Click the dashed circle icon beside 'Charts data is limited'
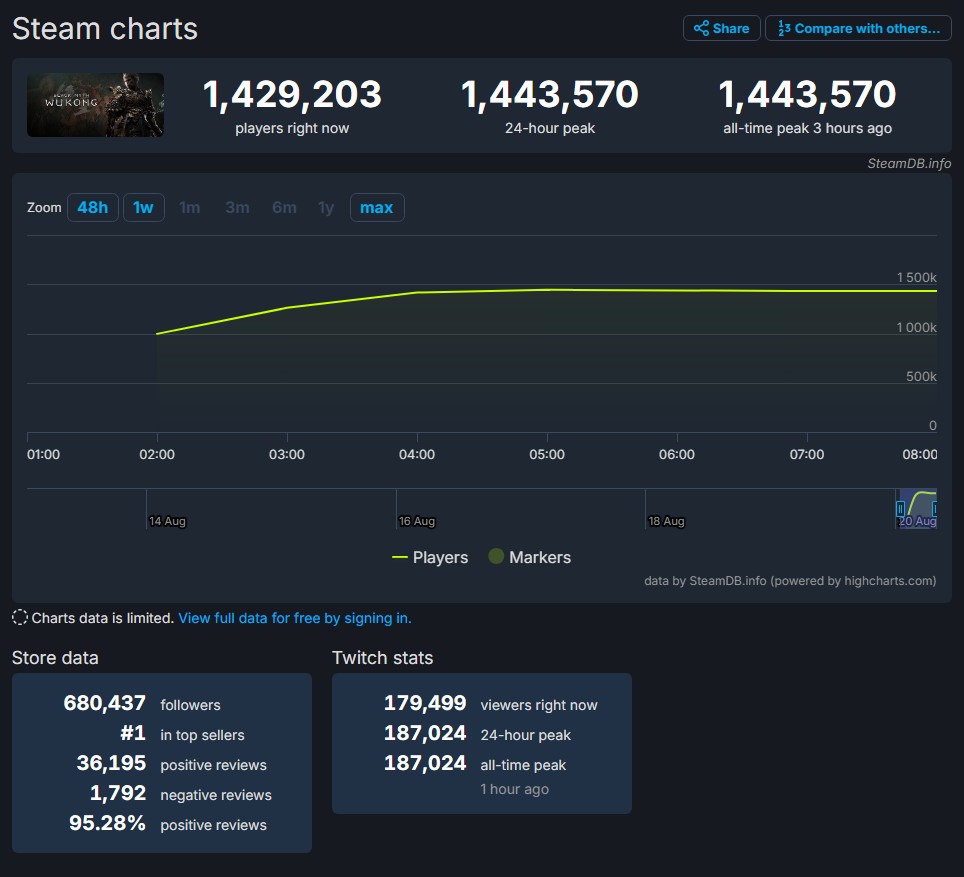 20,617
